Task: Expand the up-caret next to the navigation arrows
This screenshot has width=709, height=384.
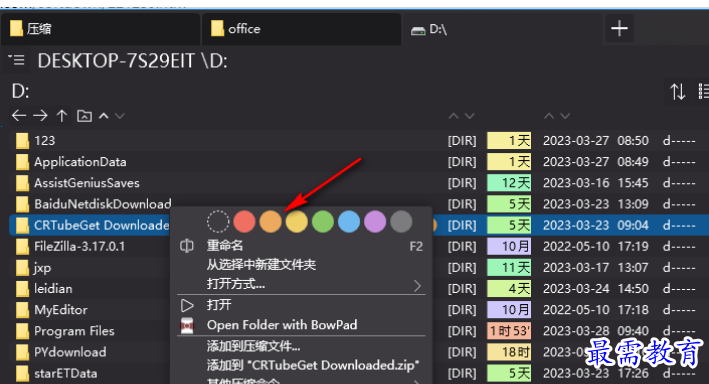Action: pyautogui.click(x=104, y=116)
